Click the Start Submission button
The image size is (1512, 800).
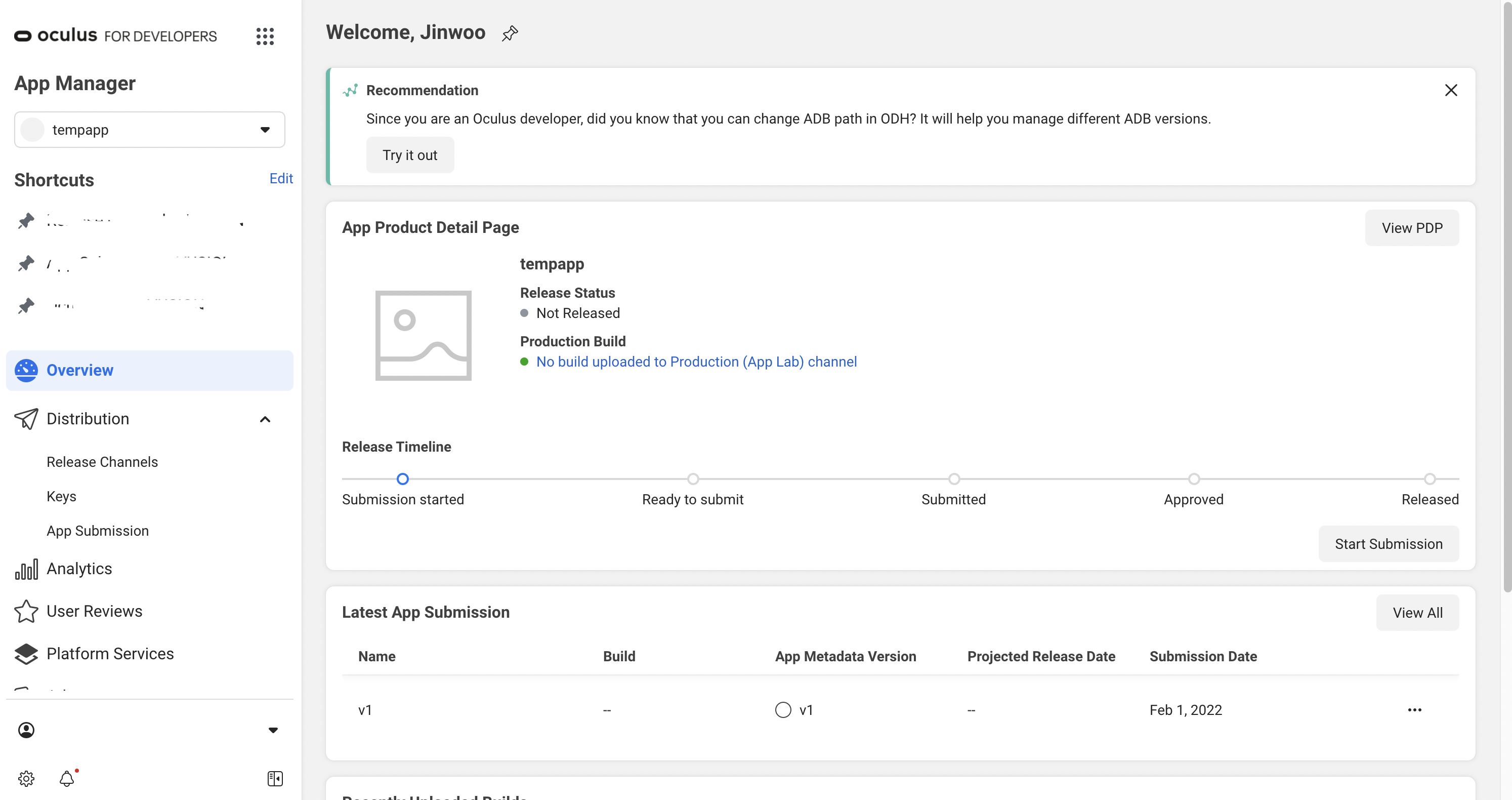tap(1388, 544)
